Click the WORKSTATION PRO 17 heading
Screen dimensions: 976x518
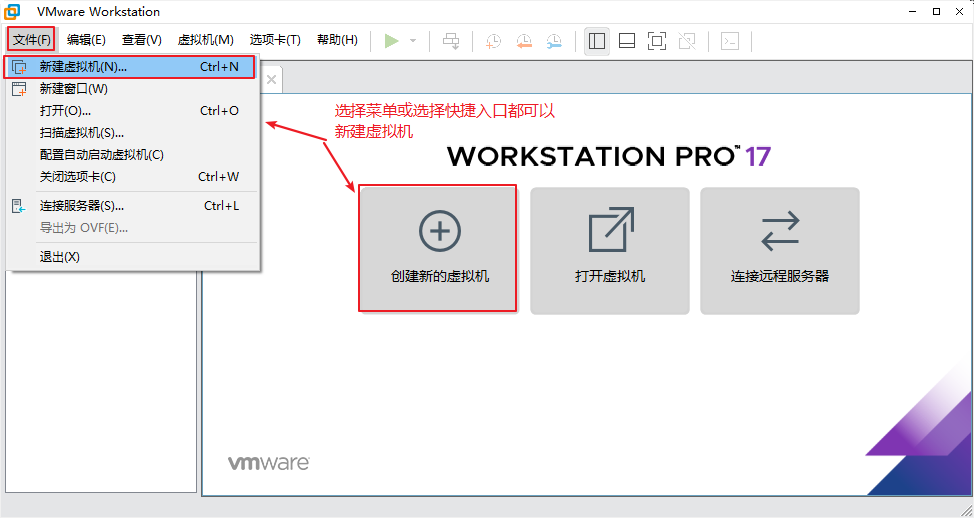(x=609, y=156)
